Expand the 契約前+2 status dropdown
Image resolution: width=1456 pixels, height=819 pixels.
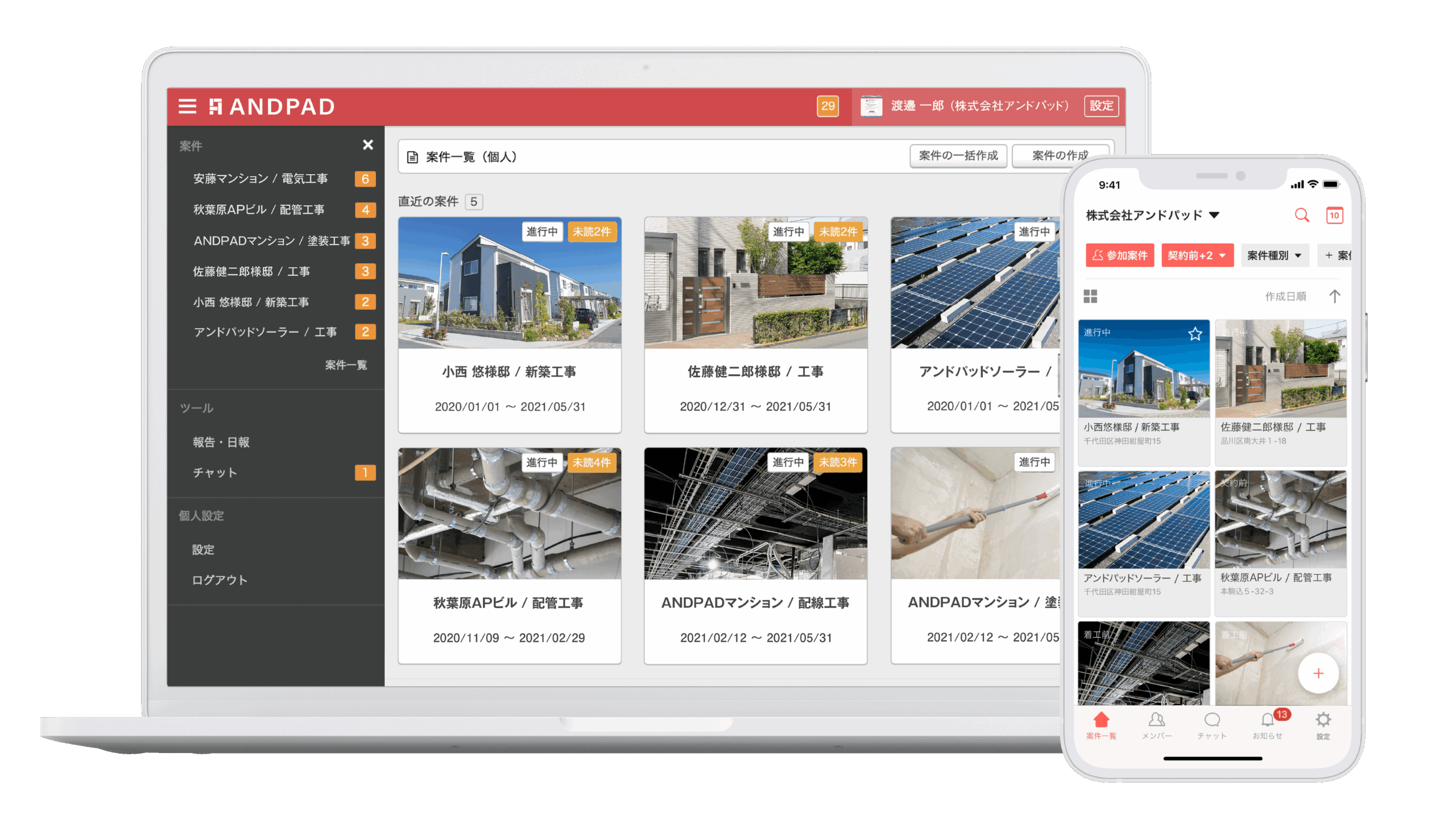[1197, 255]
